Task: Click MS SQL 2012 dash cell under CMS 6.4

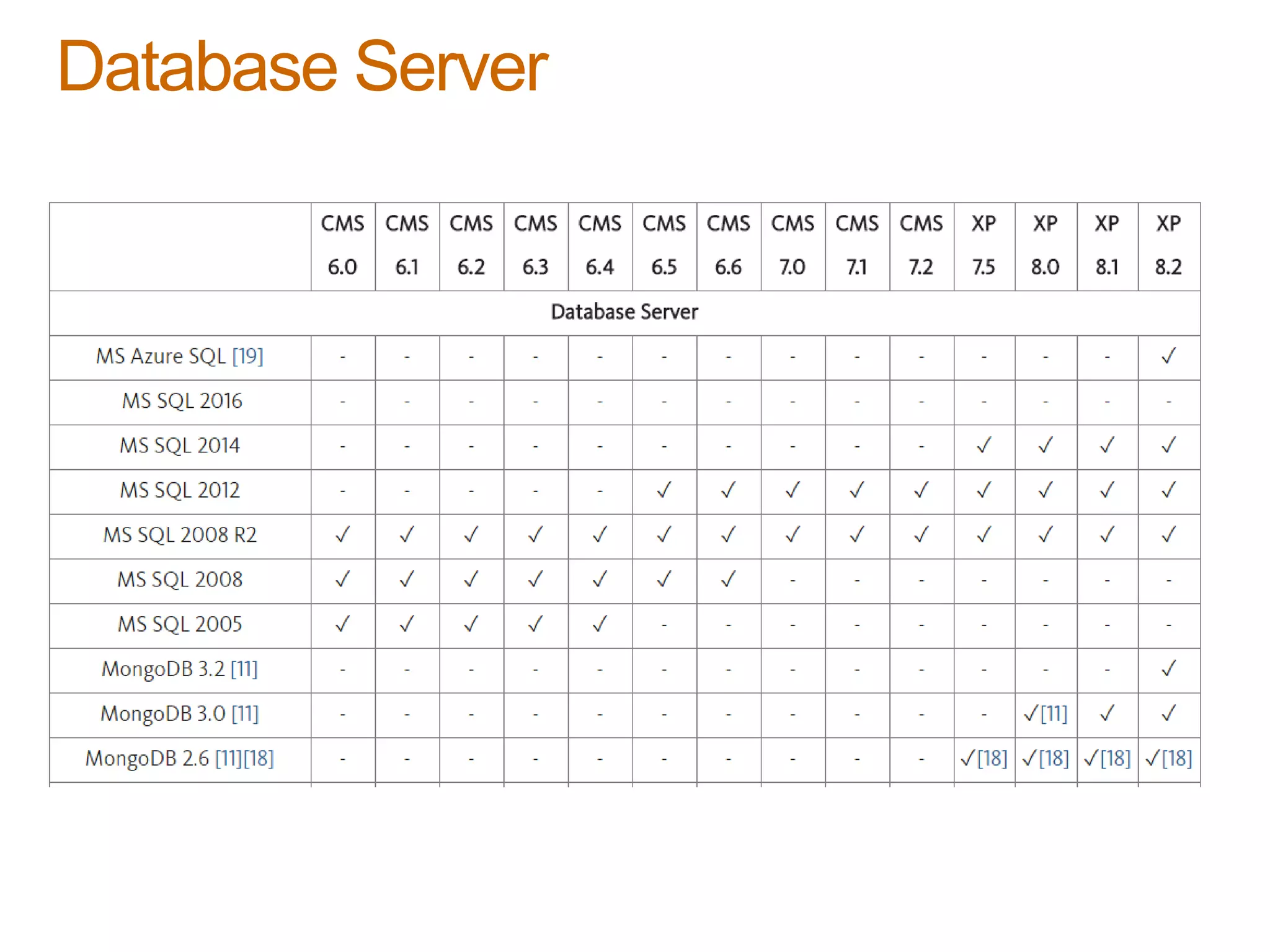Action: pos(600,491)
